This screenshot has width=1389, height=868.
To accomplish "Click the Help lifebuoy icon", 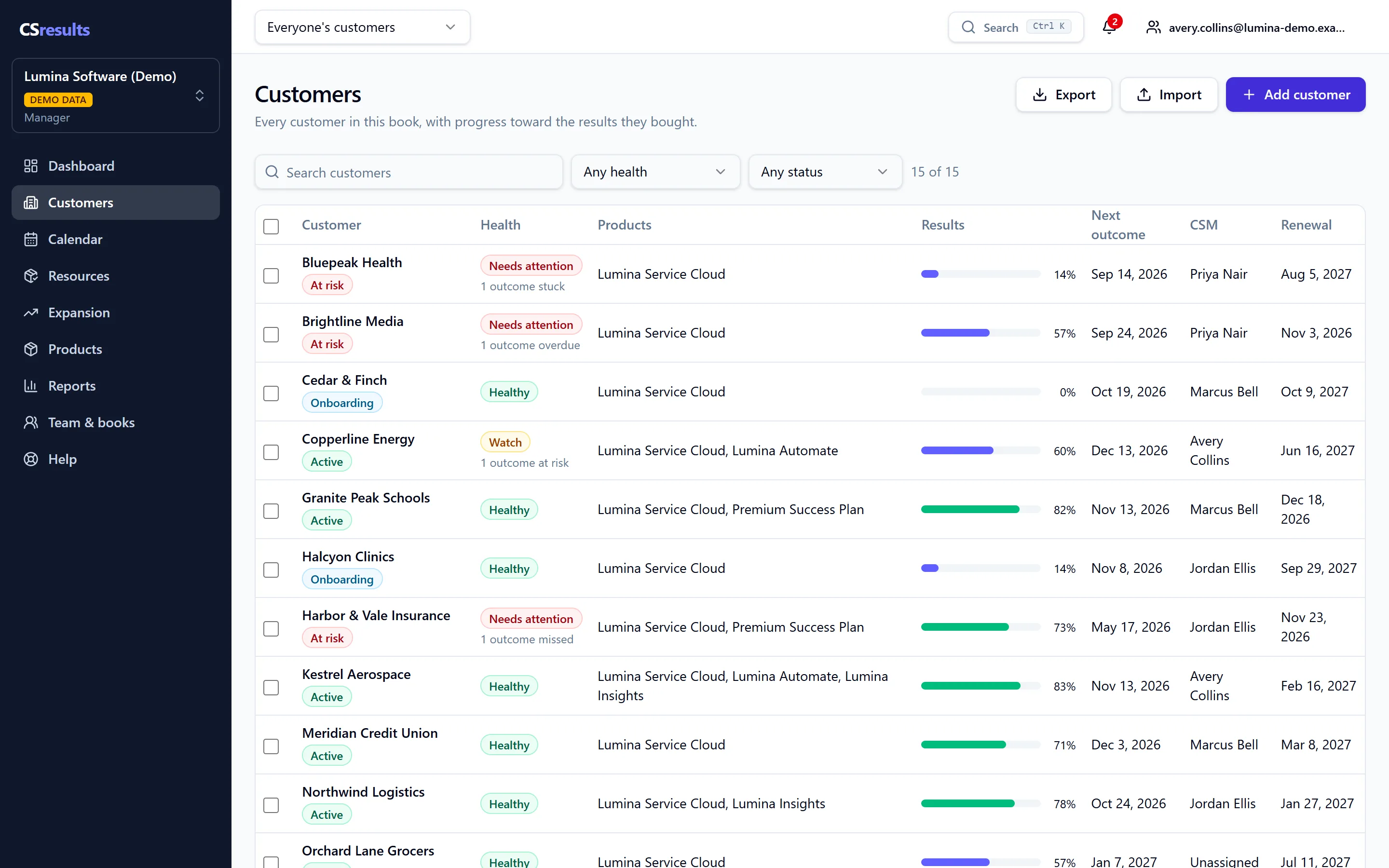I will (x=31, y=459).
